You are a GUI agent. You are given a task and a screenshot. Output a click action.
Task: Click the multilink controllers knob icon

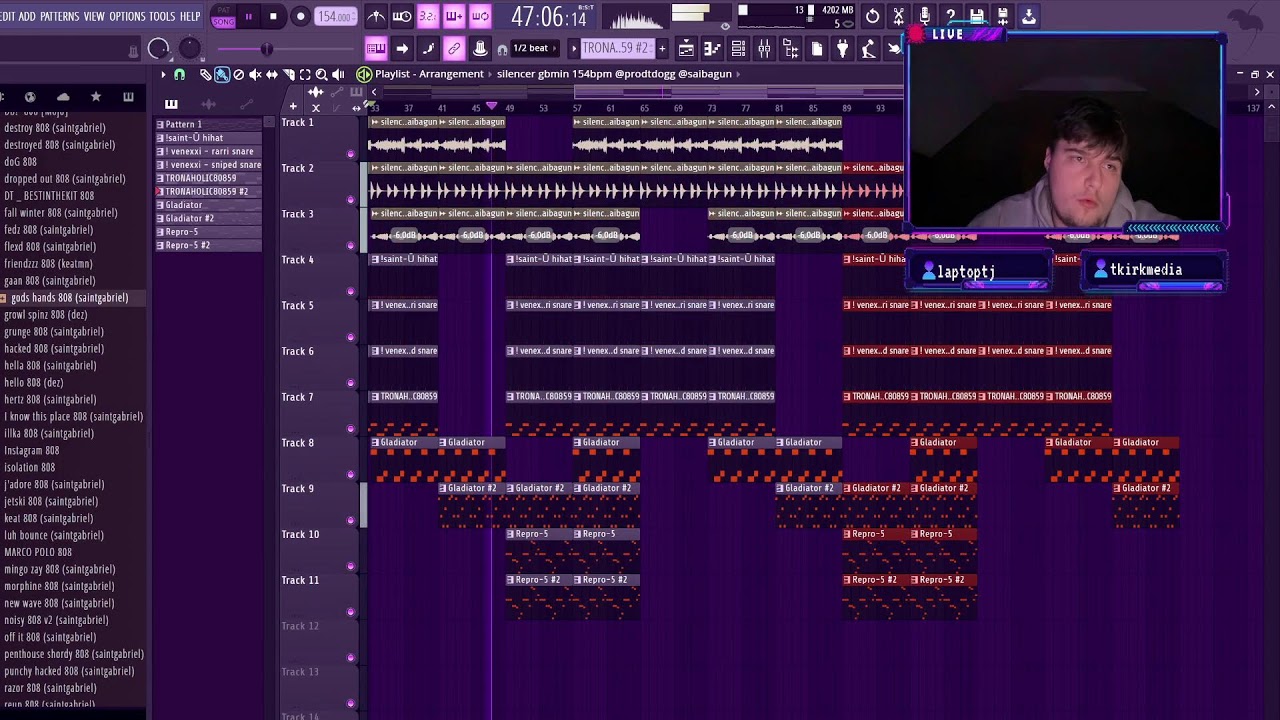(480, 48)
